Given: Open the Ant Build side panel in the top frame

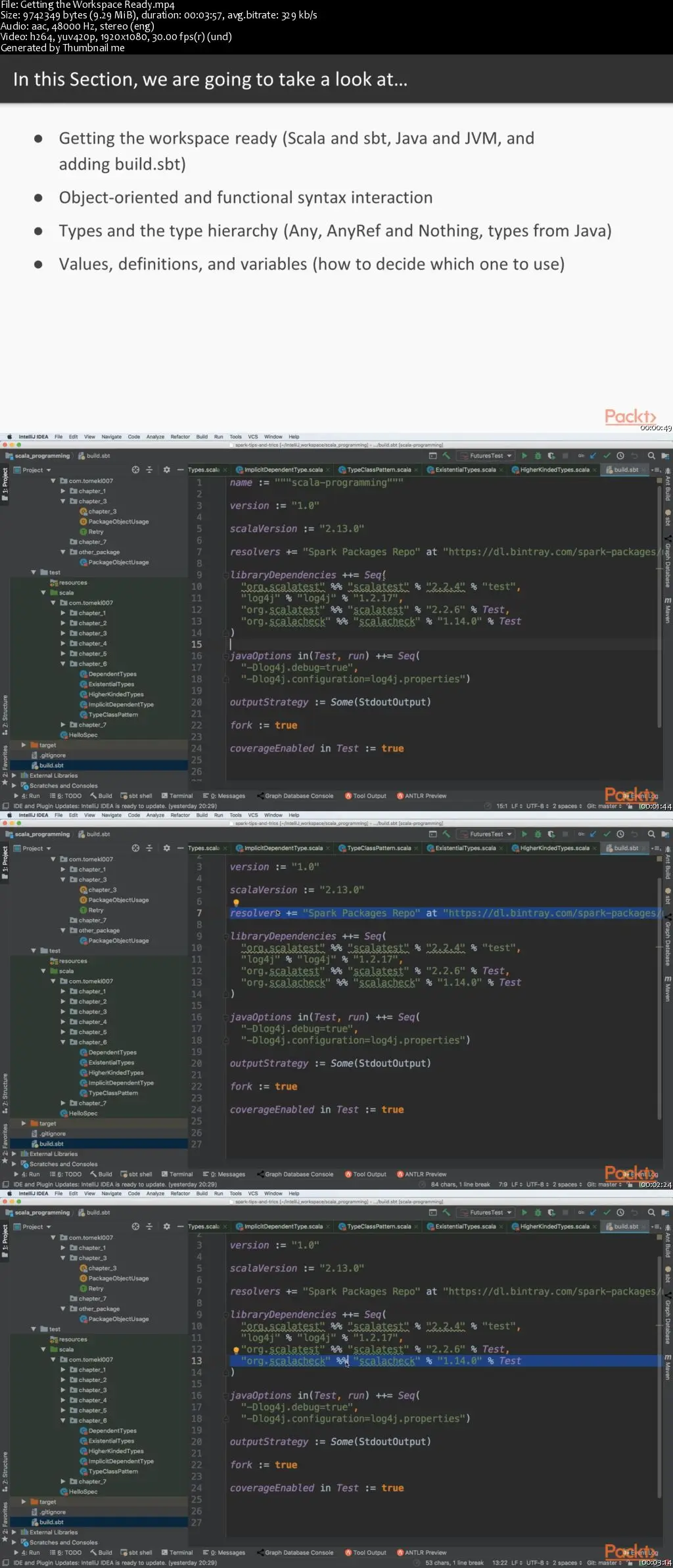Looking at the screenshot, I should pos(668,485).
